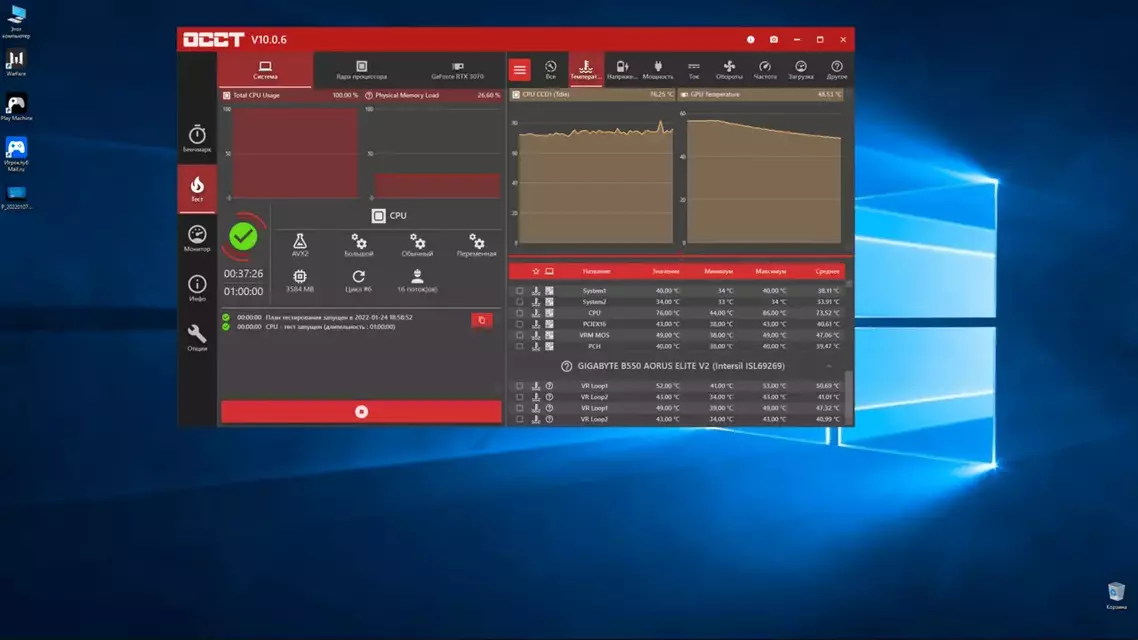Sort sensors by the Среднее column
1138x640 pixels.
pos(827,271)
